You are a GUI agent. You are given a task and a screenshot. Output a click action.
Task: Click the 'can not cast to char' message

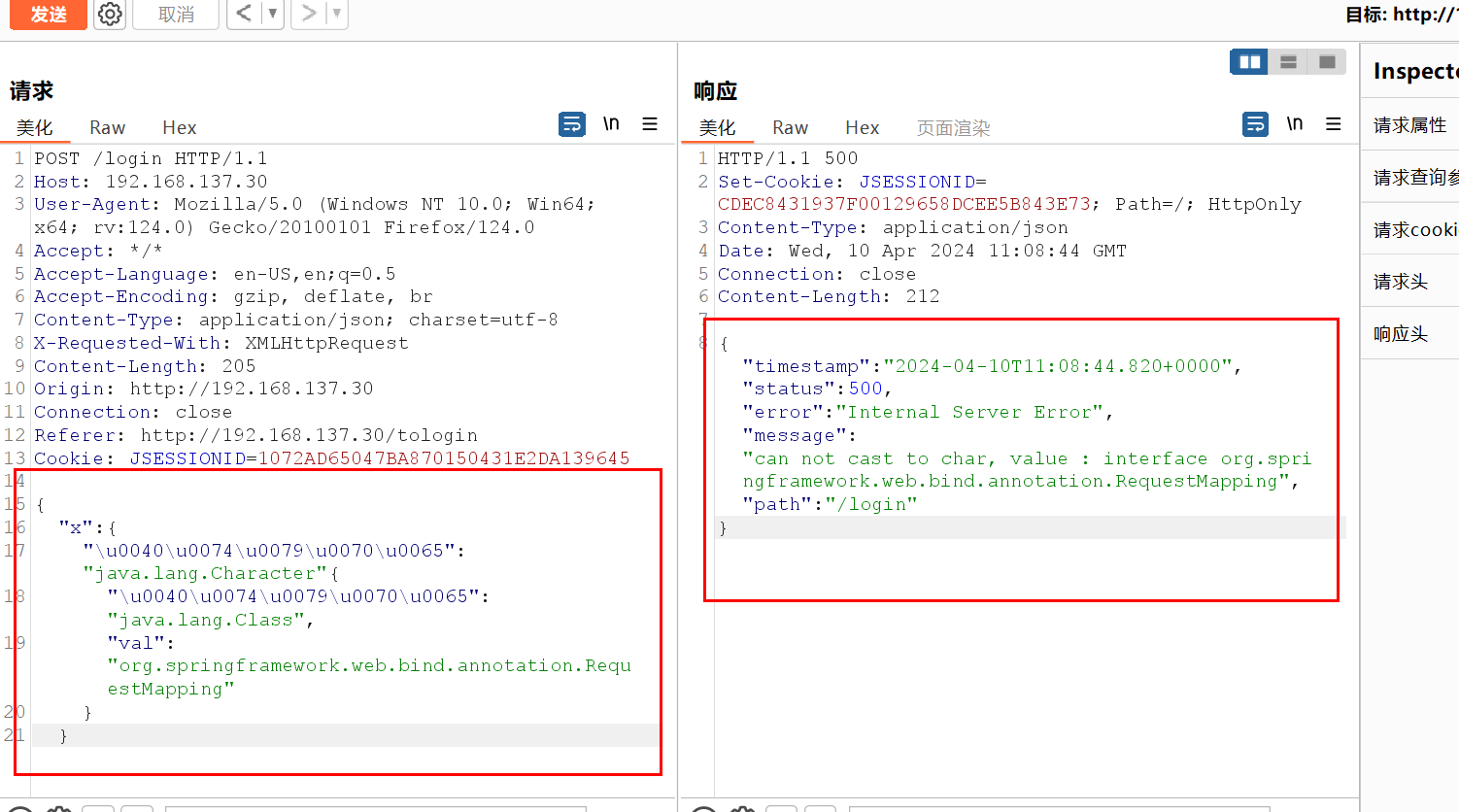pos(1027,469)
